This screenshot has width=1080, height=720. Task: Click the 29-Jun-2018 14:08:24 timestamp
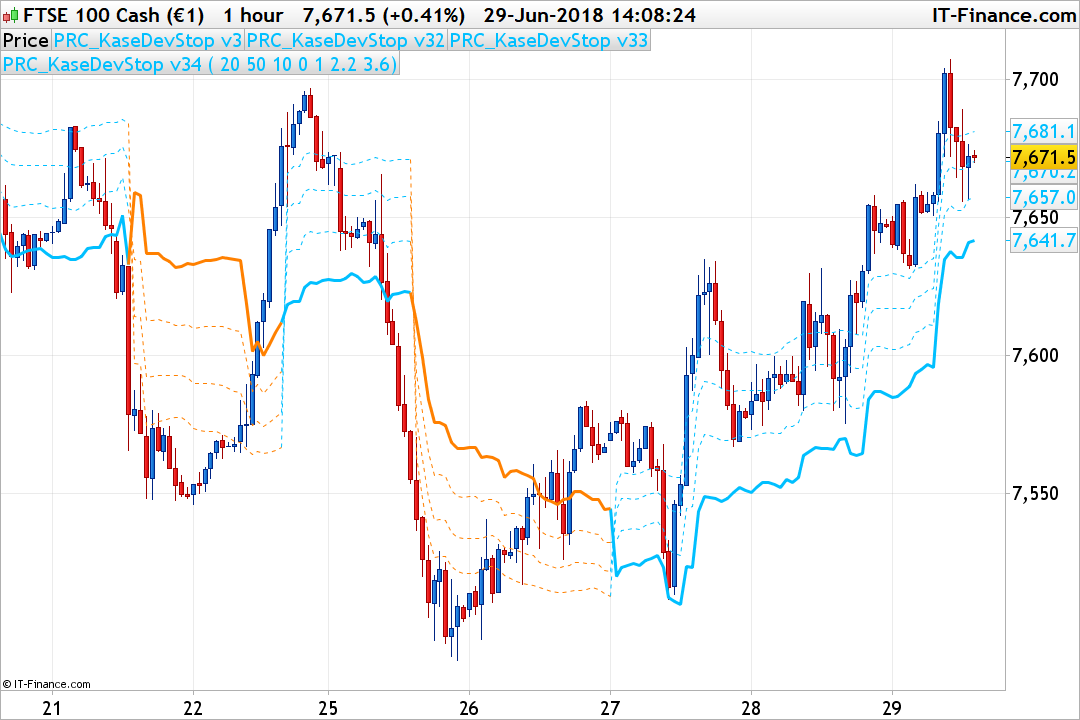[x=589, y=15]
